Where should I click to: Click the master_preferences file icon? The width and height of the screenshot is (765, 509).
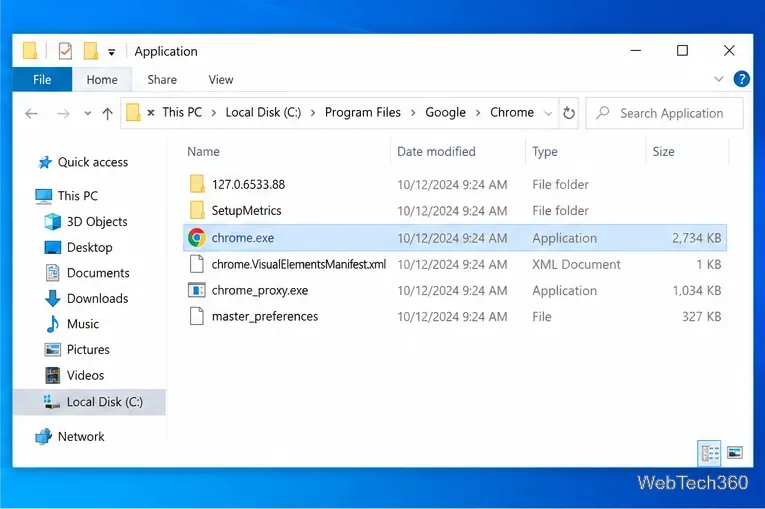tap(197, 316)
